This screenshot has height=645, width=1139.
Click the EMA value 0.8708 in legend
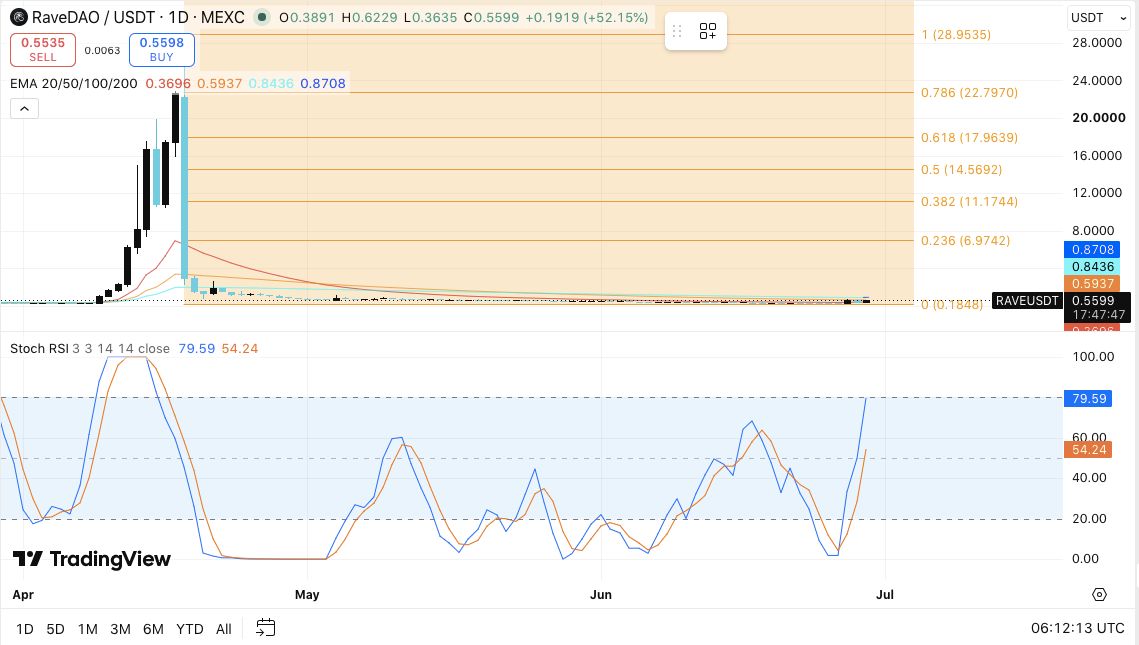323,84
